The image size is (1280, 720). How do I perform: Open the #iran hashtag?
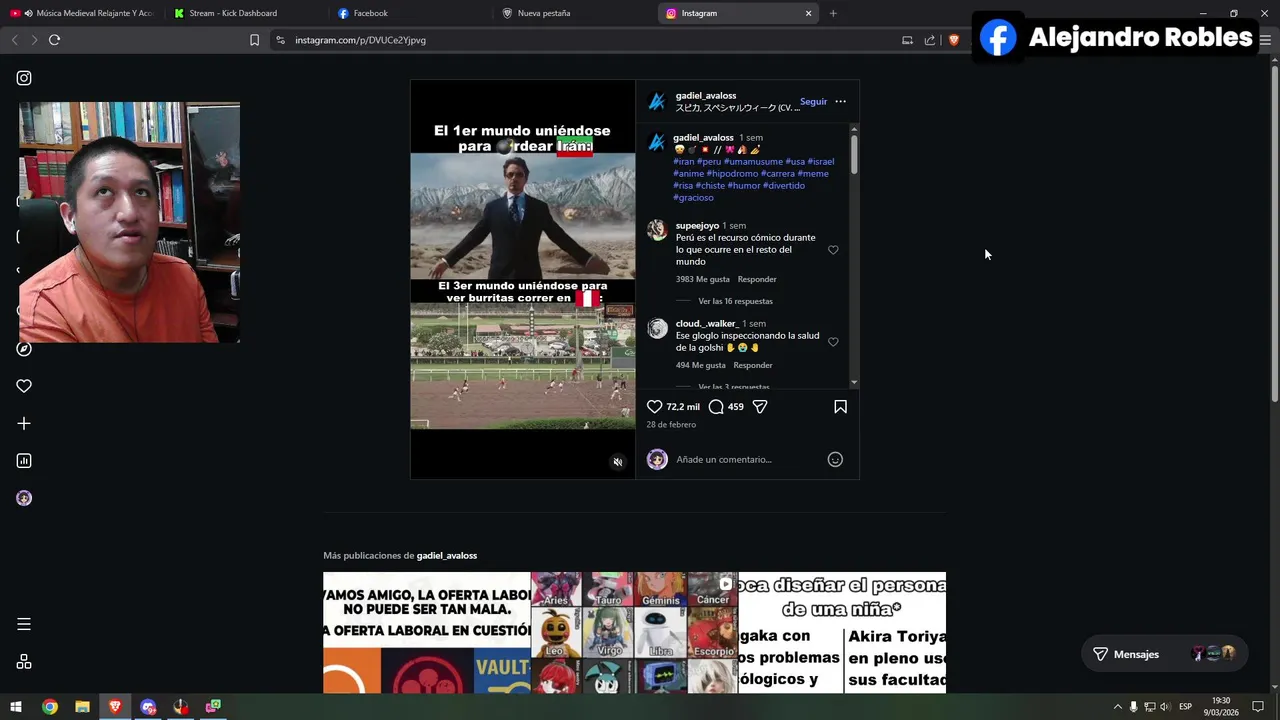(x=684, y=162)
